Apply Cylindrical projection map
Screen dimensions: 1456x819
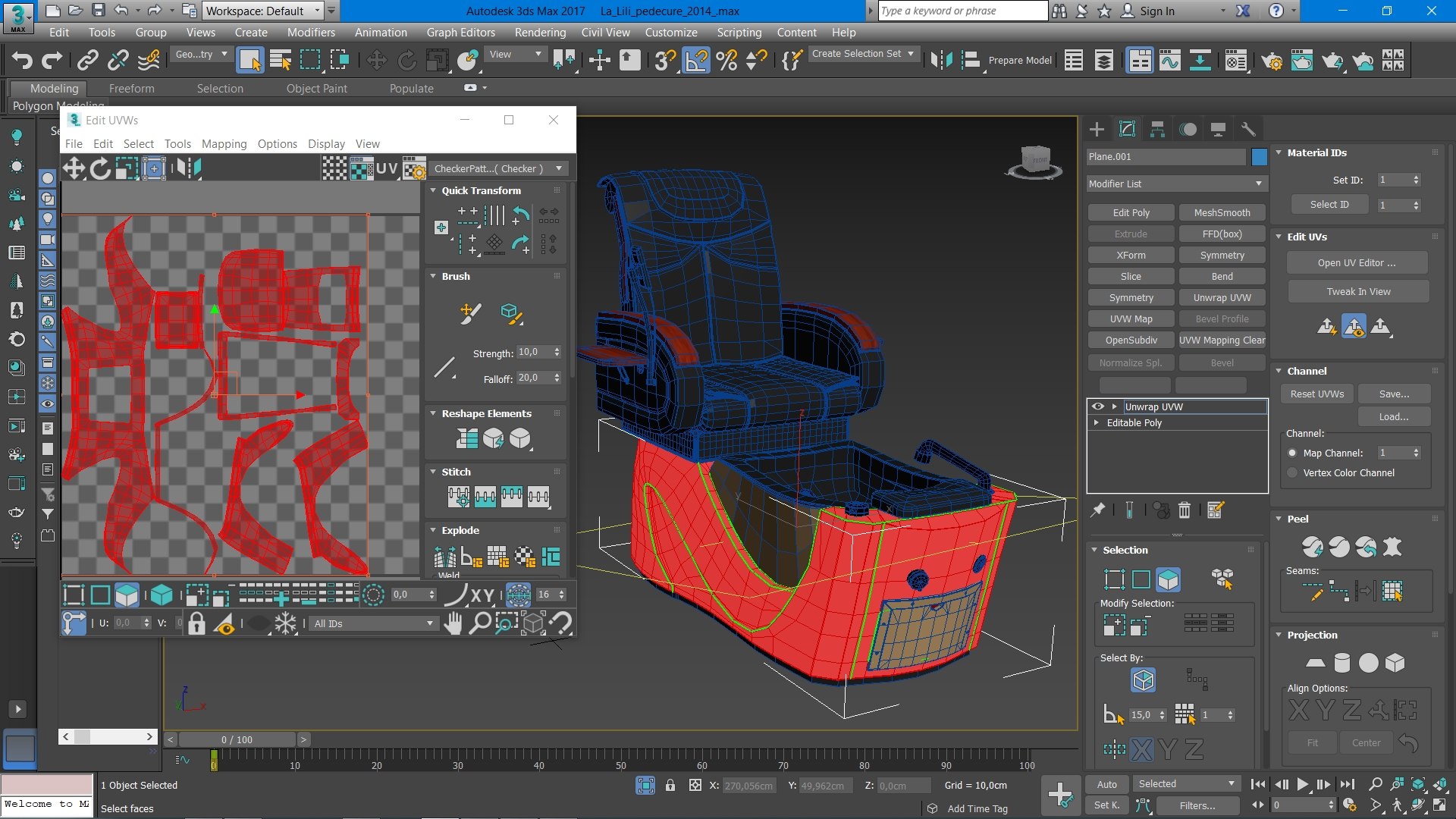click(1341, 663)
